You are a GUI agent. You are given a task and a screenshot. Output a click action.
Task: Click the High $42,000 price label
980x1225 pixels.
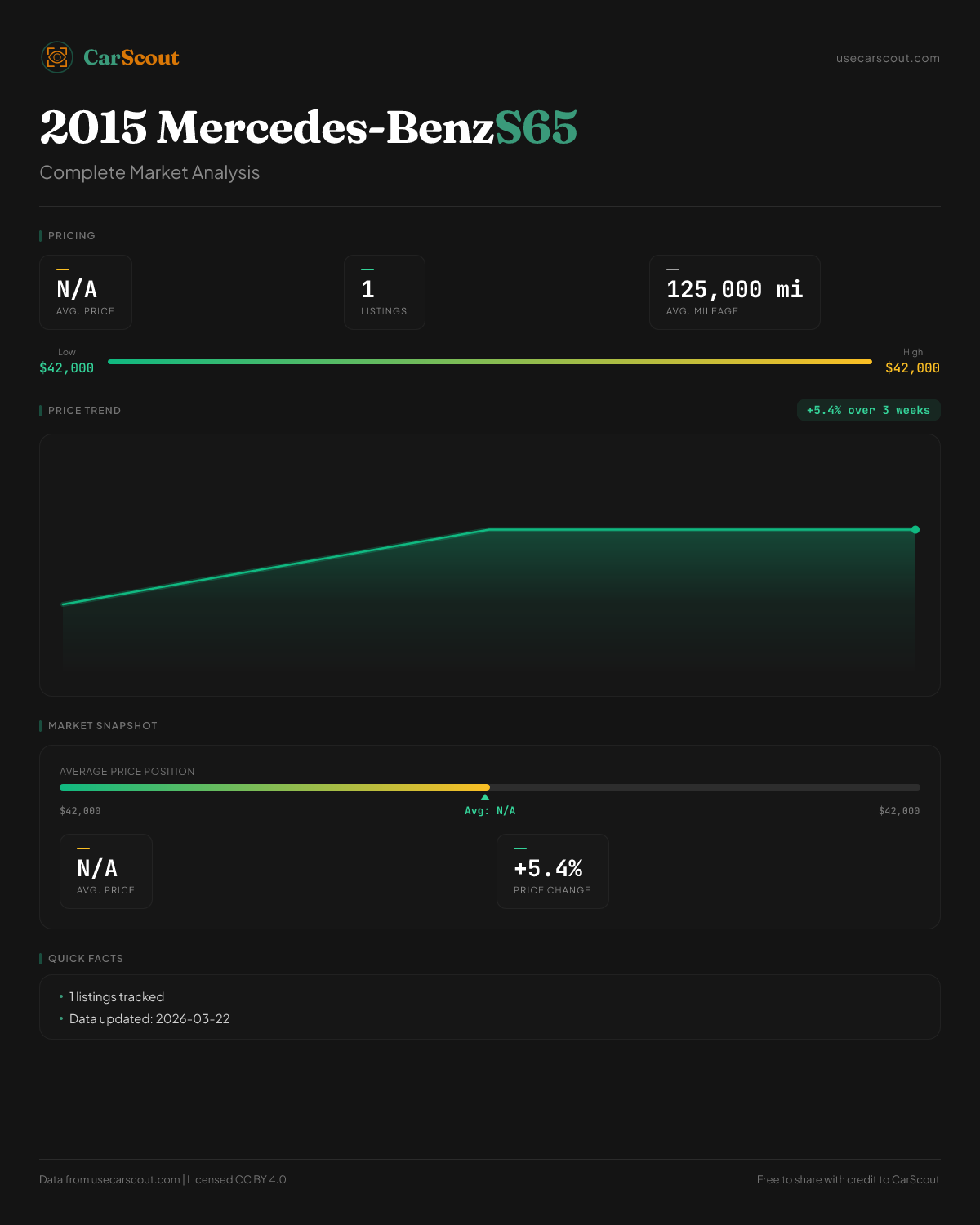pyautogui.click(x=912, y=367)
